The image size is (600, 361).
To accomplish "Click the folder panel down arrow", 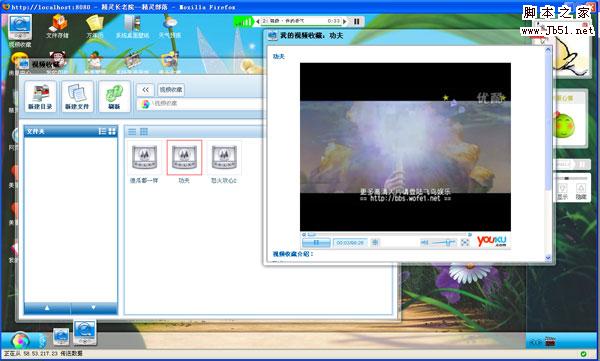I will (x=94, y=308).
